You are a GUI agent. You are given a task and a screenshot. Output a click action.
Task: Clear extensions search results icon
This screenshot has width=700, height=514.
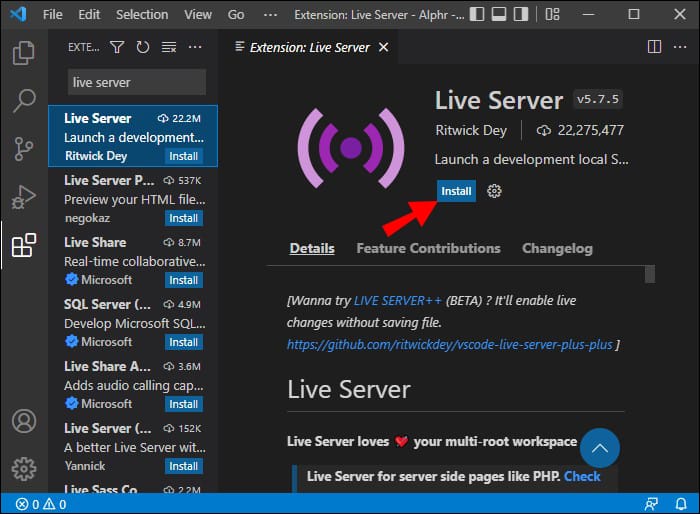[169, 47]
